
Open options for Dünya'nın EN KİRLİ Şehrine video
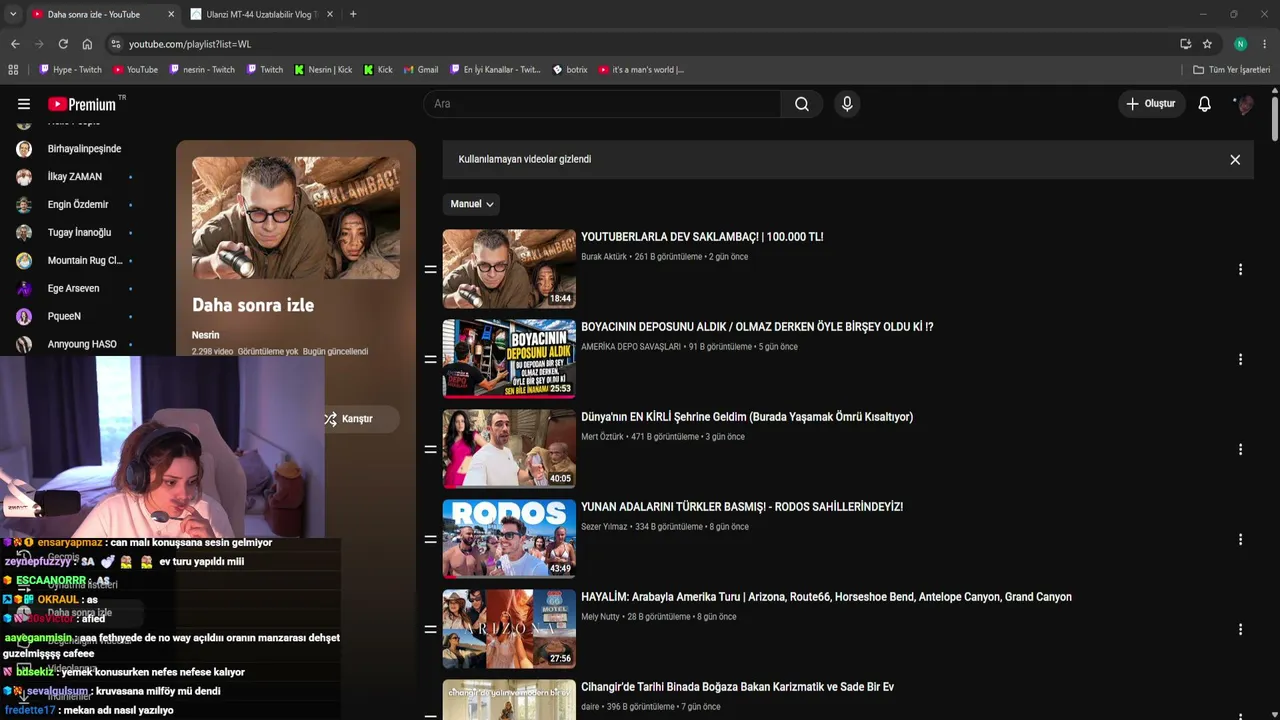[1240, 449]
